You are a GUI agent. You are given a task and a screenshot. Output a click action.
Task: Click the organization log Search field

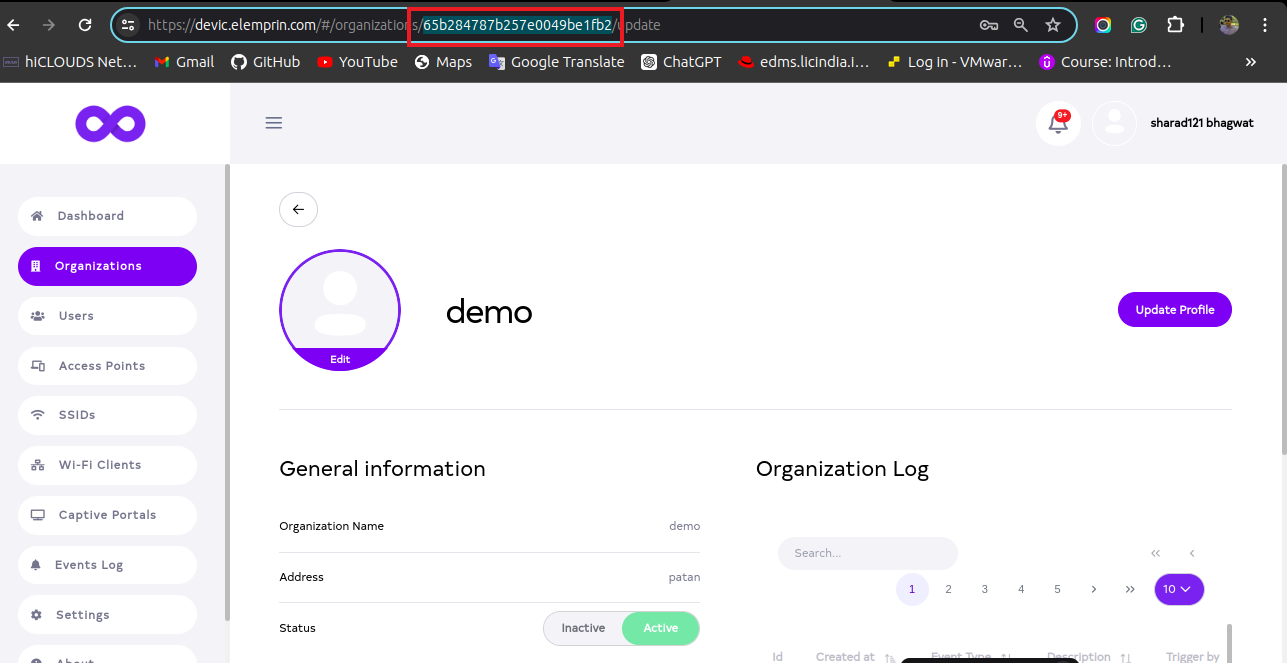867,553
